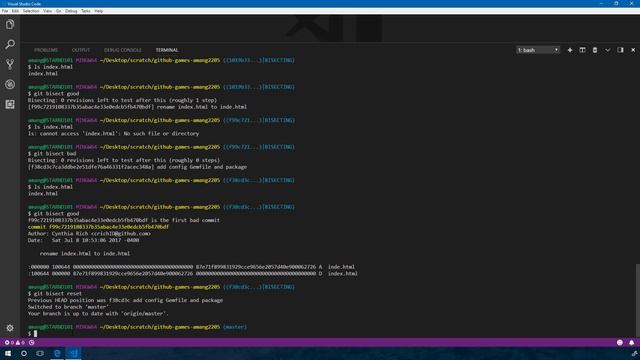Screen dimensions: 640x360
Task: Open the View menu
Action: pos(47,11)
